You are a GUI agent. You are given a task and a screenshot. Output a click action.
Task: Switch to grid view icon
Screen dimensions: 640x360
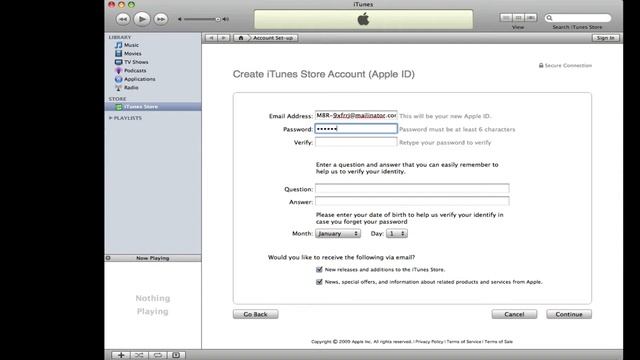tap(518, 18)
